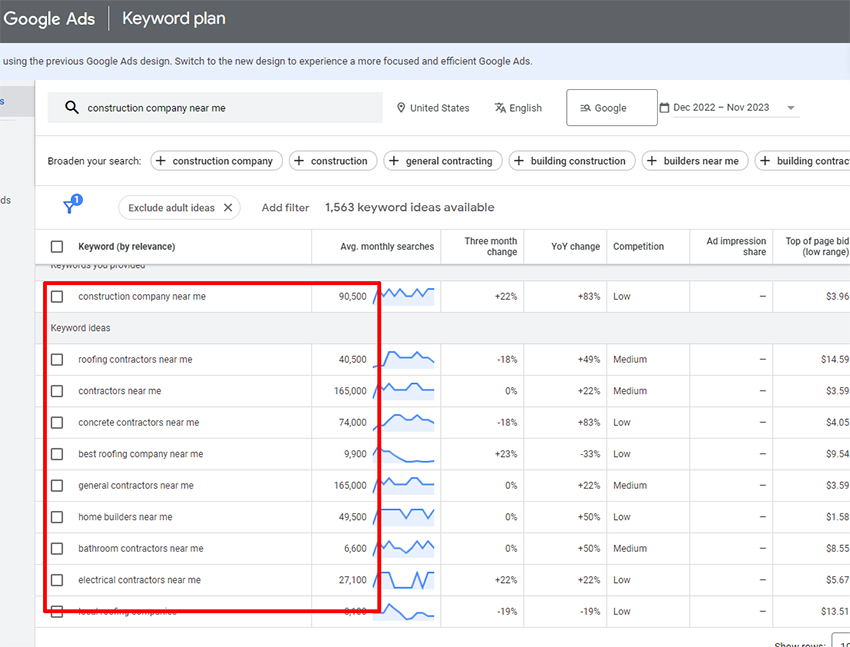Check 'electrical contractors near me' row

pos(57,580)
